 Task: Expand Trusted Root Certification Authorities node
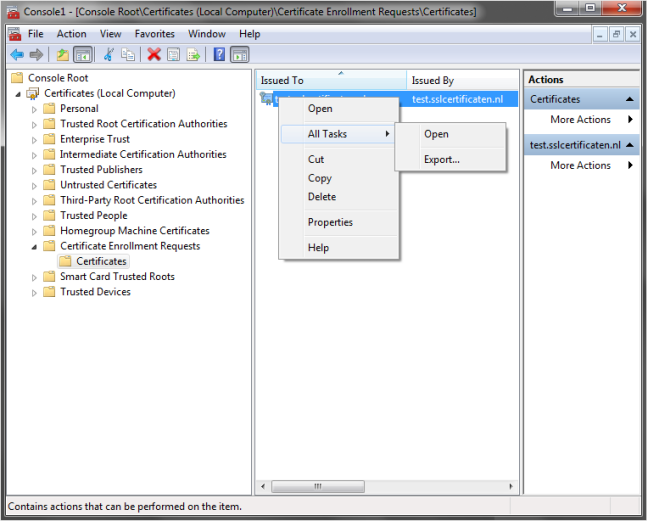point(36,124)
